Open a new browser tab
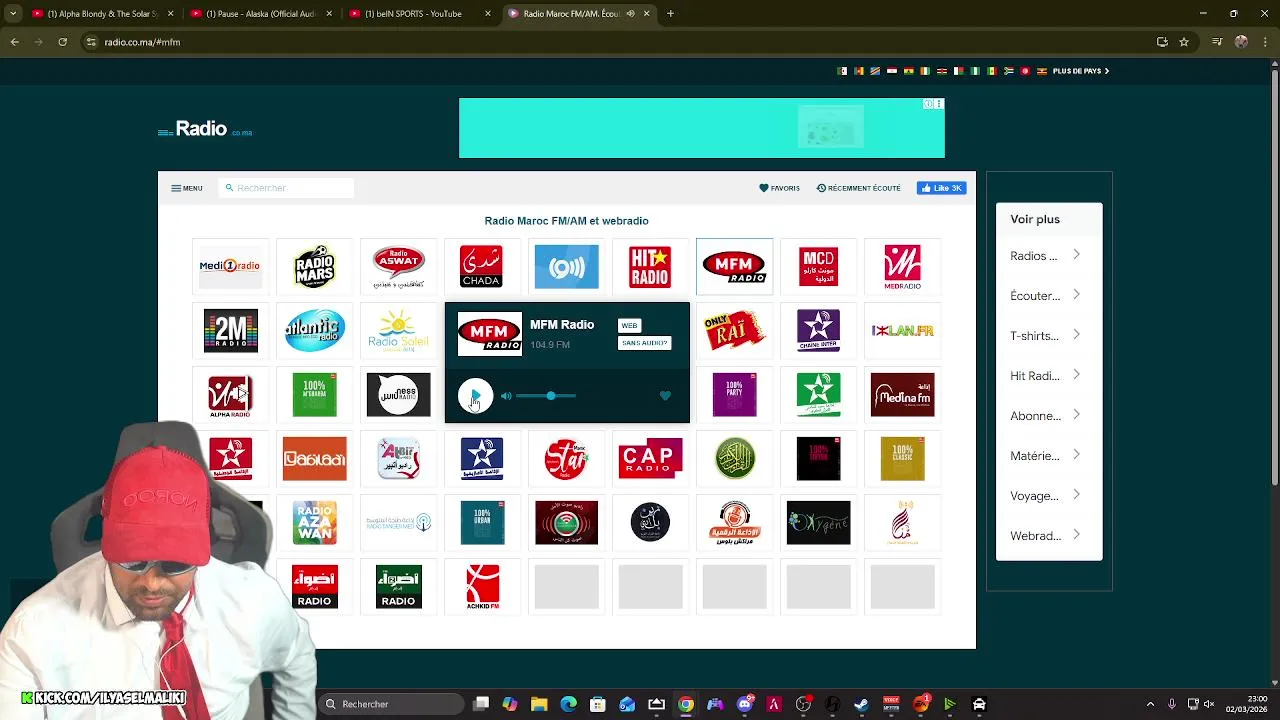The height and width of the screenshot is (720, 1280). pyautogui.click(x=670, y=14)
